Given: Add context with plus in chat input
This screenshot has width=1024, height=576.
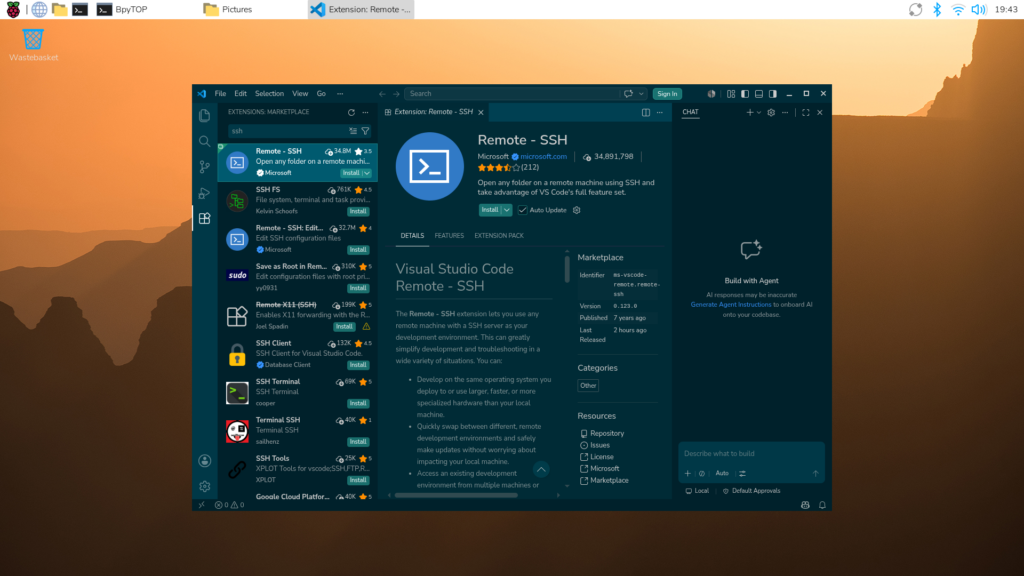Looking at the screenshot, I should tap(688, 473).
